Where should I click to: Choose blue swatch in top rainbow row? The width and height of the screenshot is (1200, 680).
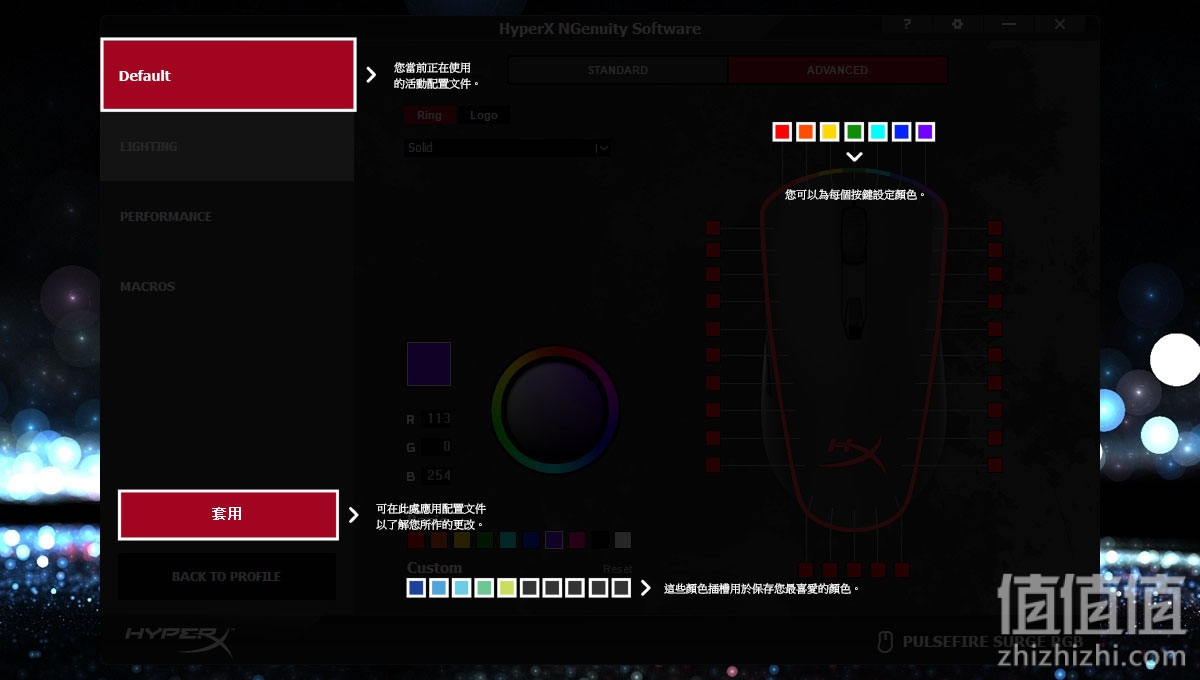902,132
